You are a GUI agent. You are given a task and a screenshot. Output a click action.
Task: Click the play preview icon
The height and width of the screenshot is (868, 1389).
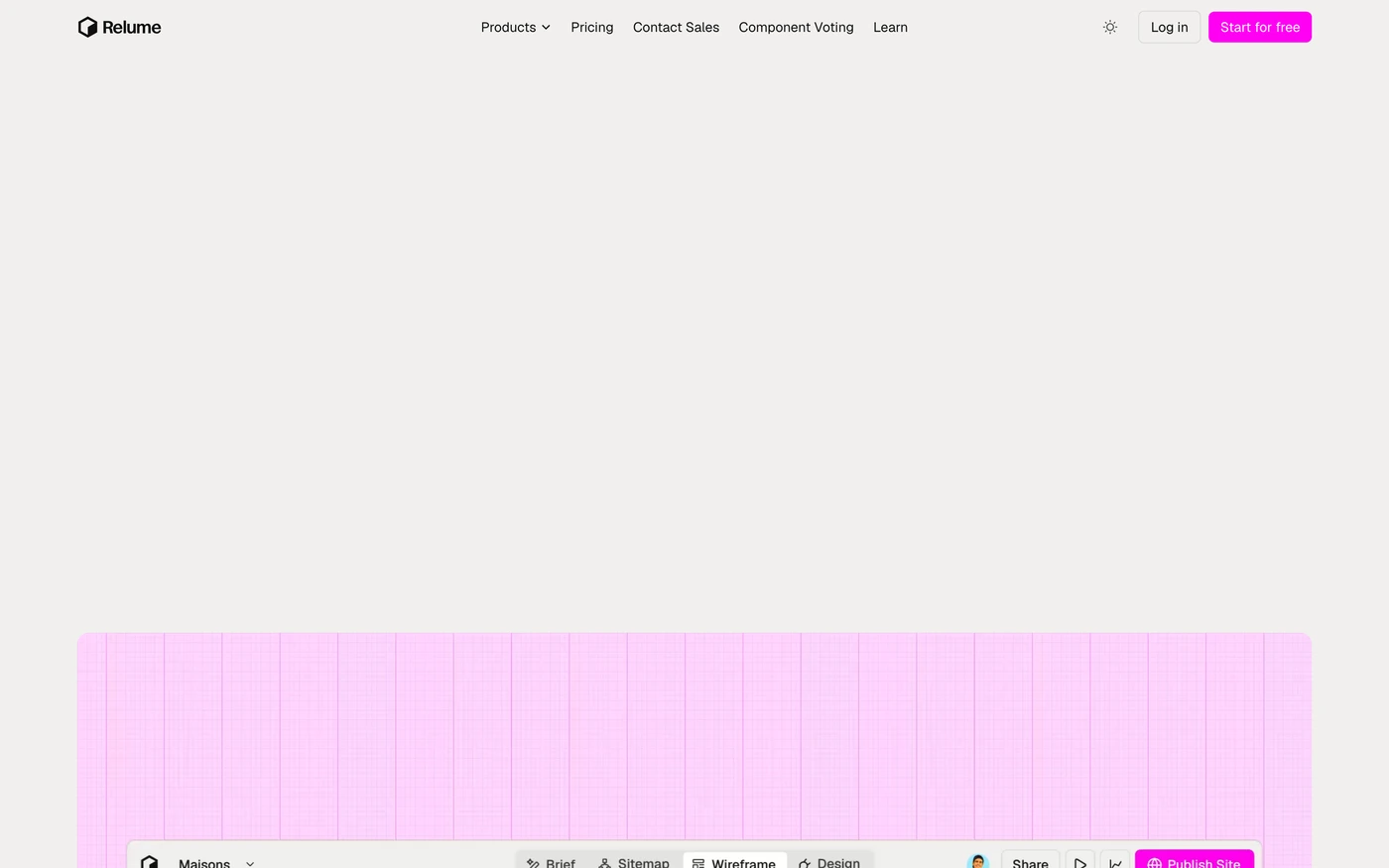1079,861
